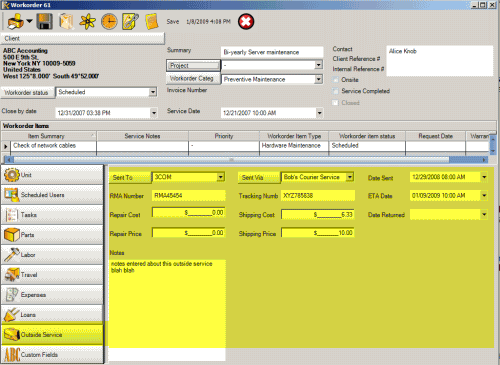Image resolution: width=500 pixels, height=365 pixels.
Task: Click the note with pencil toolbar icon
Action: tap(130, 22)
